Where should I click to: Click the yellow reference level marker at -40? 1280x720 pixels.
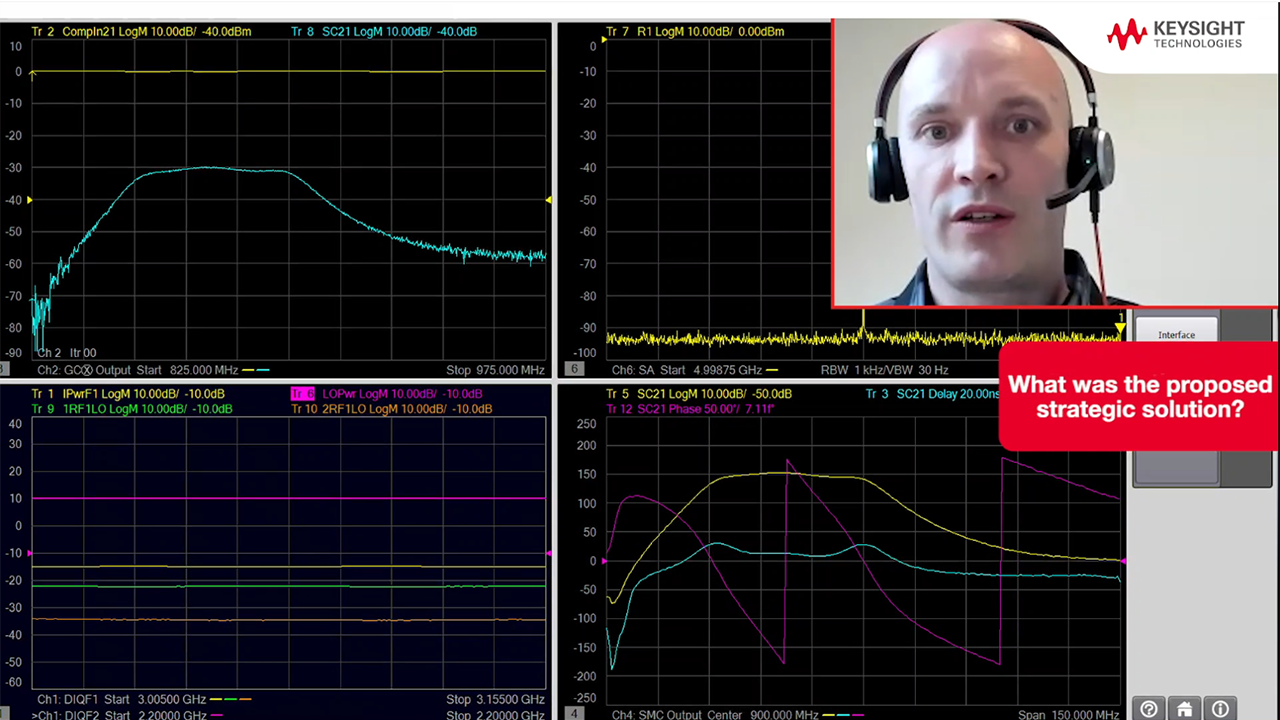(29, 200)
